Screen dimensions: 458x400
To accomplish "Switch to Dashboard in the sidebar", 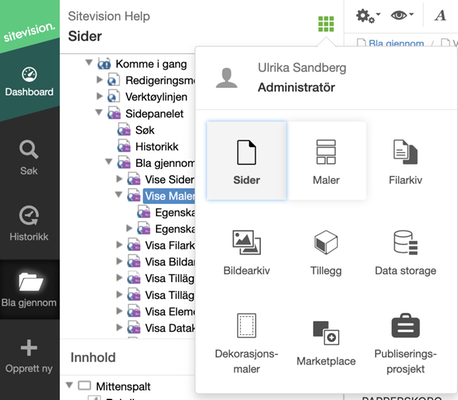I will [x=29, y=82].
